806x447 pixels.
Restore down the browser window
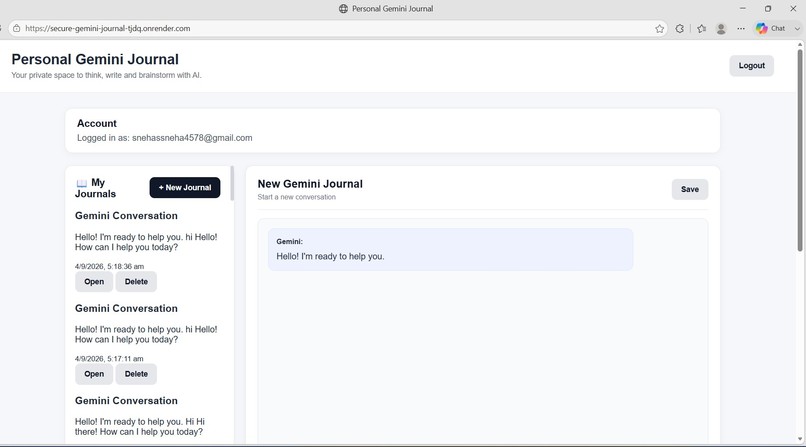coord(767,8)
